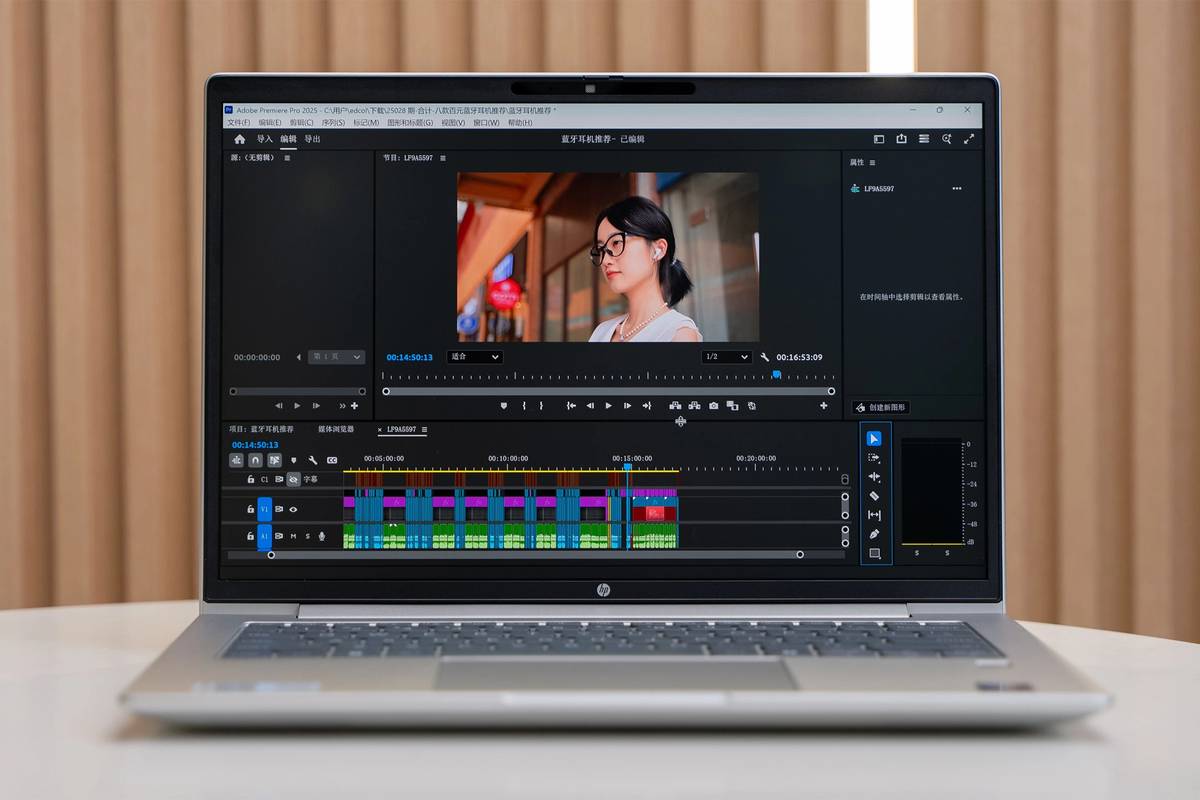Image resolution: width=1200 pixels, height=800 pixels.
Task: Toggle the lock on track A1
Action: coord(251,536)
